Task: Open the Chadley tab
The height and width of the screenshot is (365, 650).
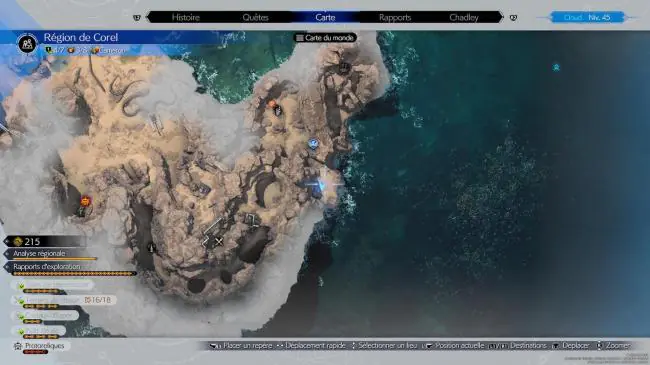Action: [x=463, y=17]
